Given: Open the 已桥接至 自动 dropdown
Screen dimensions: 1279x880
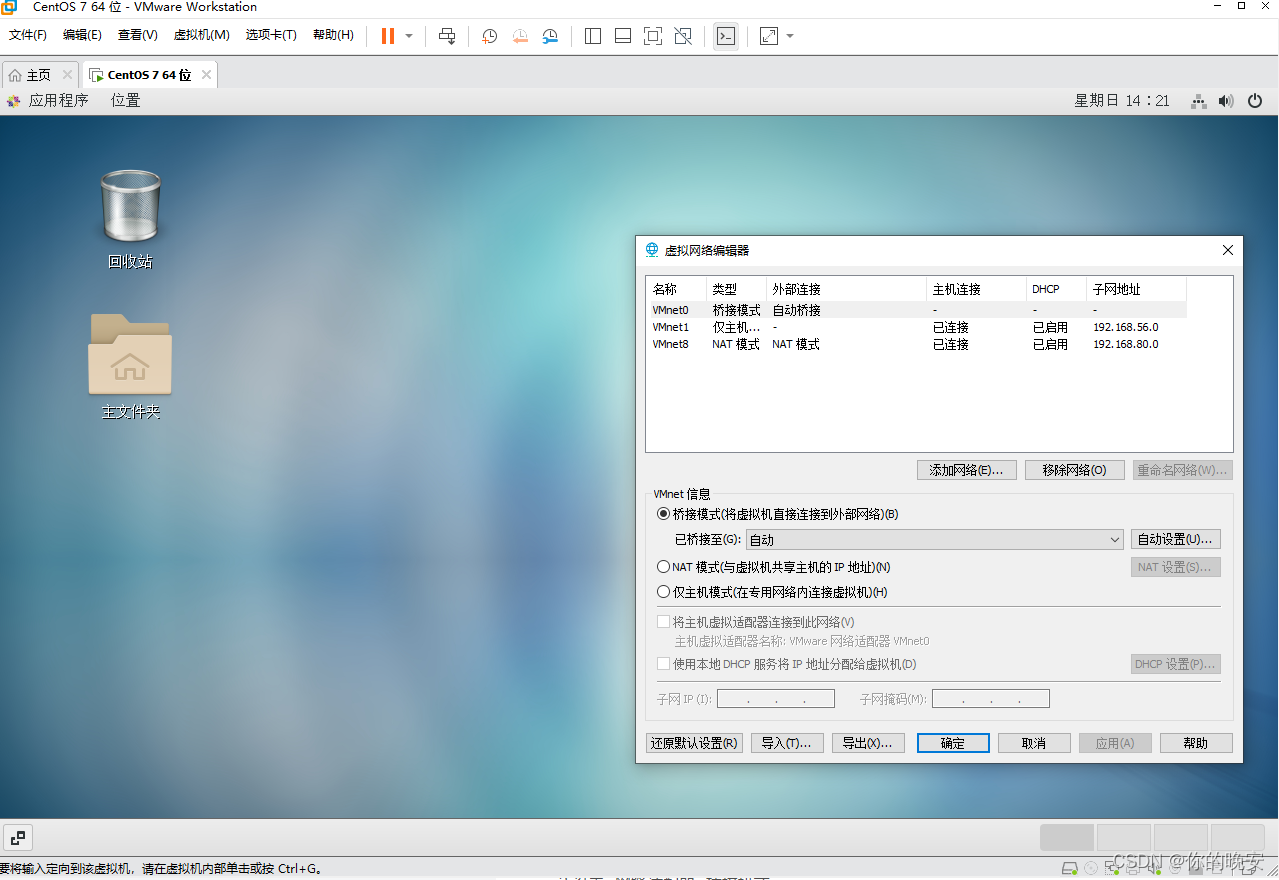Looking at the screenshot, I should click(935, 540).
